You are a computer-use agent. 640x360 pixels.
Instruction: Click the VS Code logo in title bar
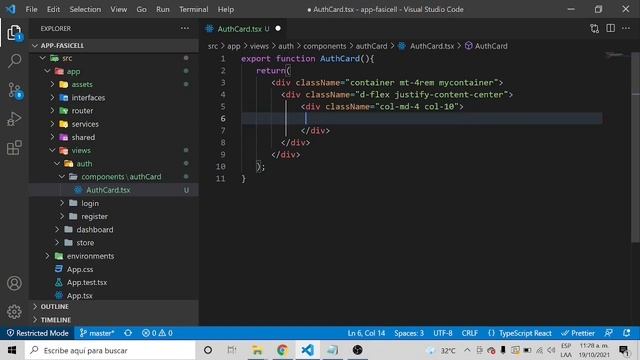11,9
